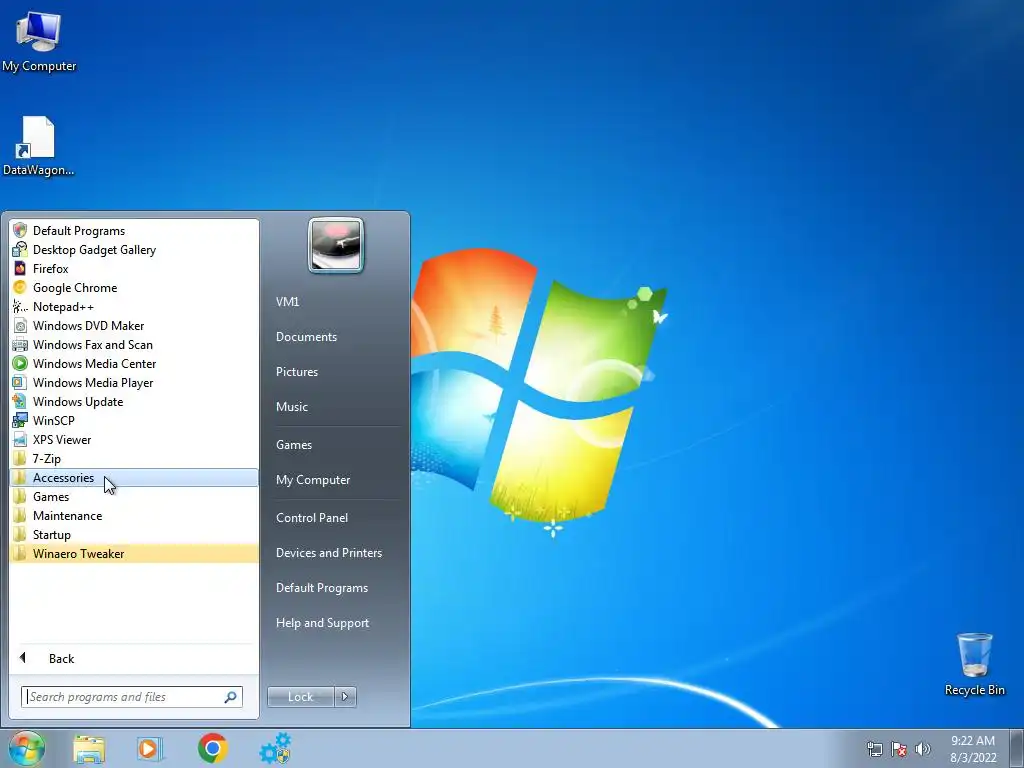Click the user account picture
Screen dimensions: 1024x768
[x=336, y=246]
